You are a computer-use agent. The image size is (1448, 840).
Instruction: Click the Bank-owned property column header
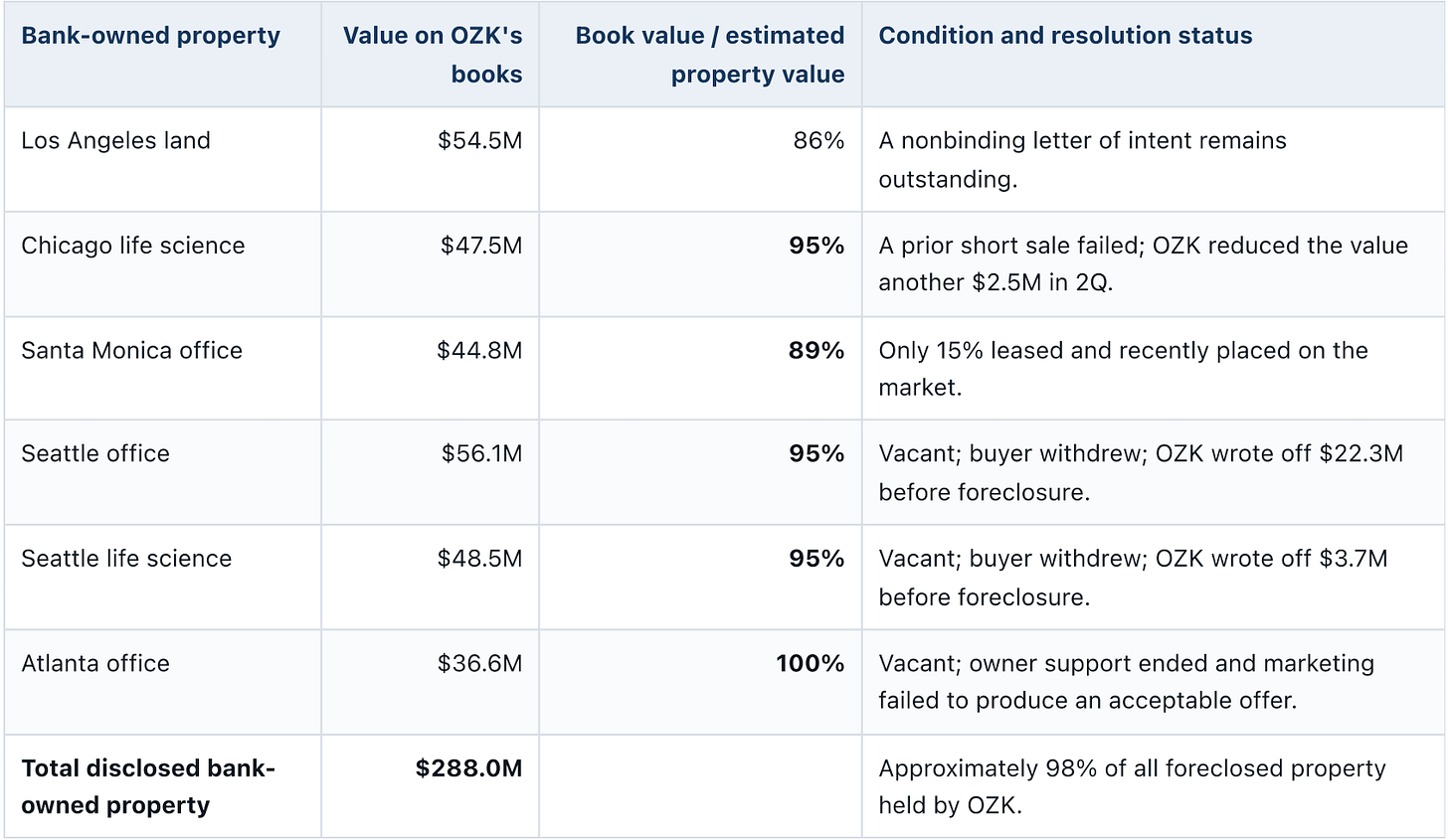click(x=150, y=36)
